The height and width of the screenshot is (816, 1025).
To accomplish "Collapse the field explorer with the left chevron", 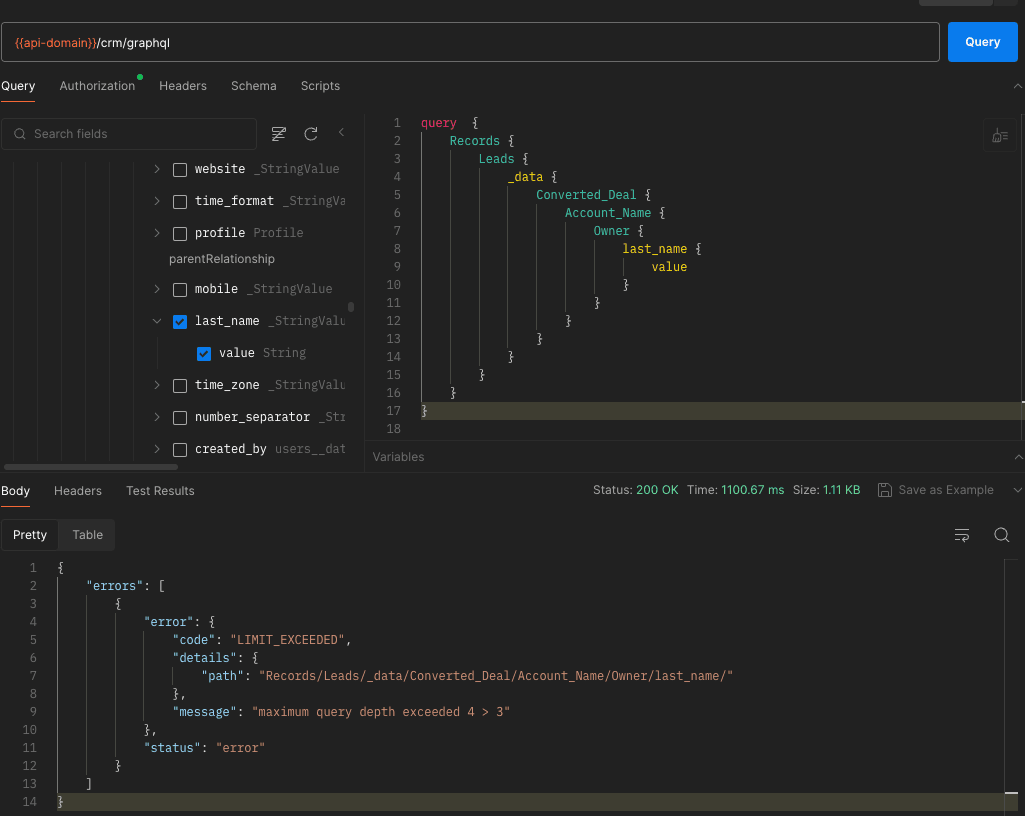I will (341, 133).
